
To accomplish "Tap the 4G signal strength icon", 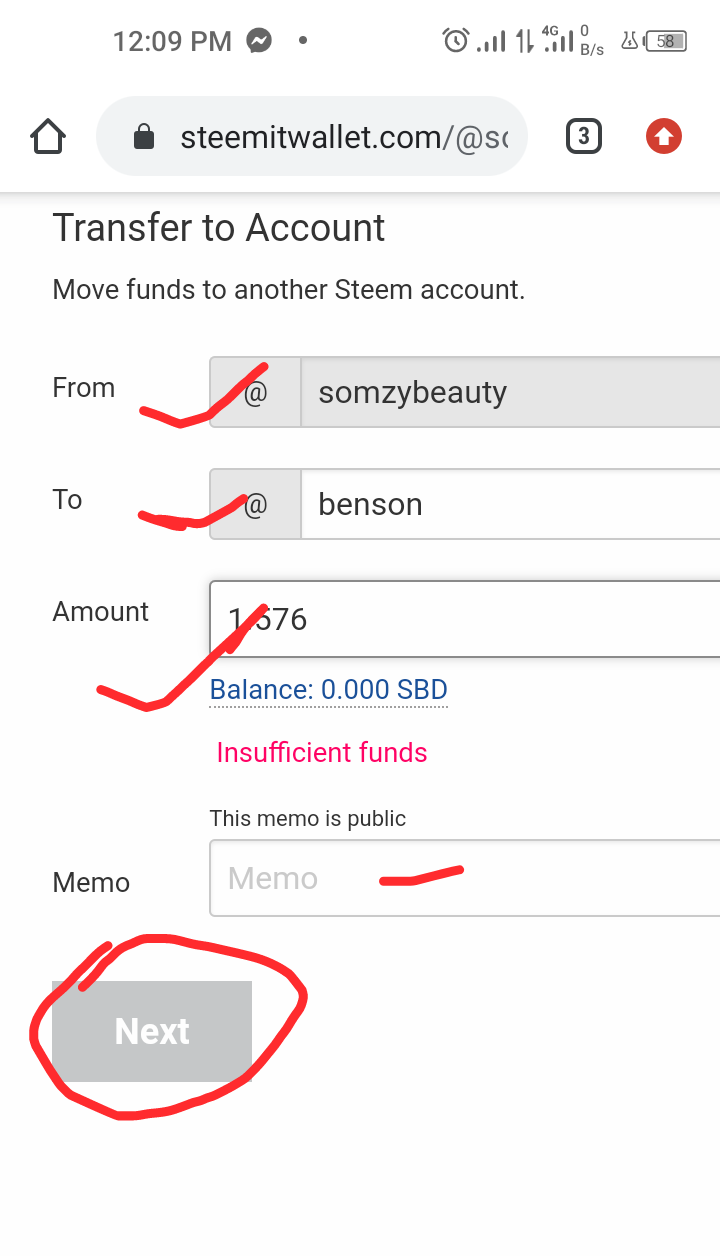I will (x=557, y=40).
